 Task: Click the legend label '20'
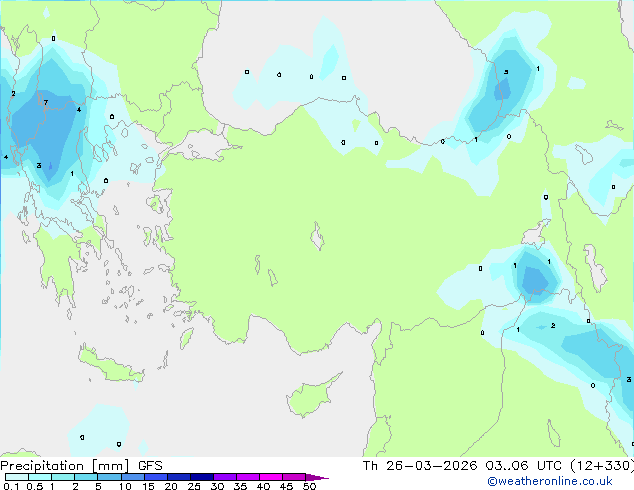(171, 486)
